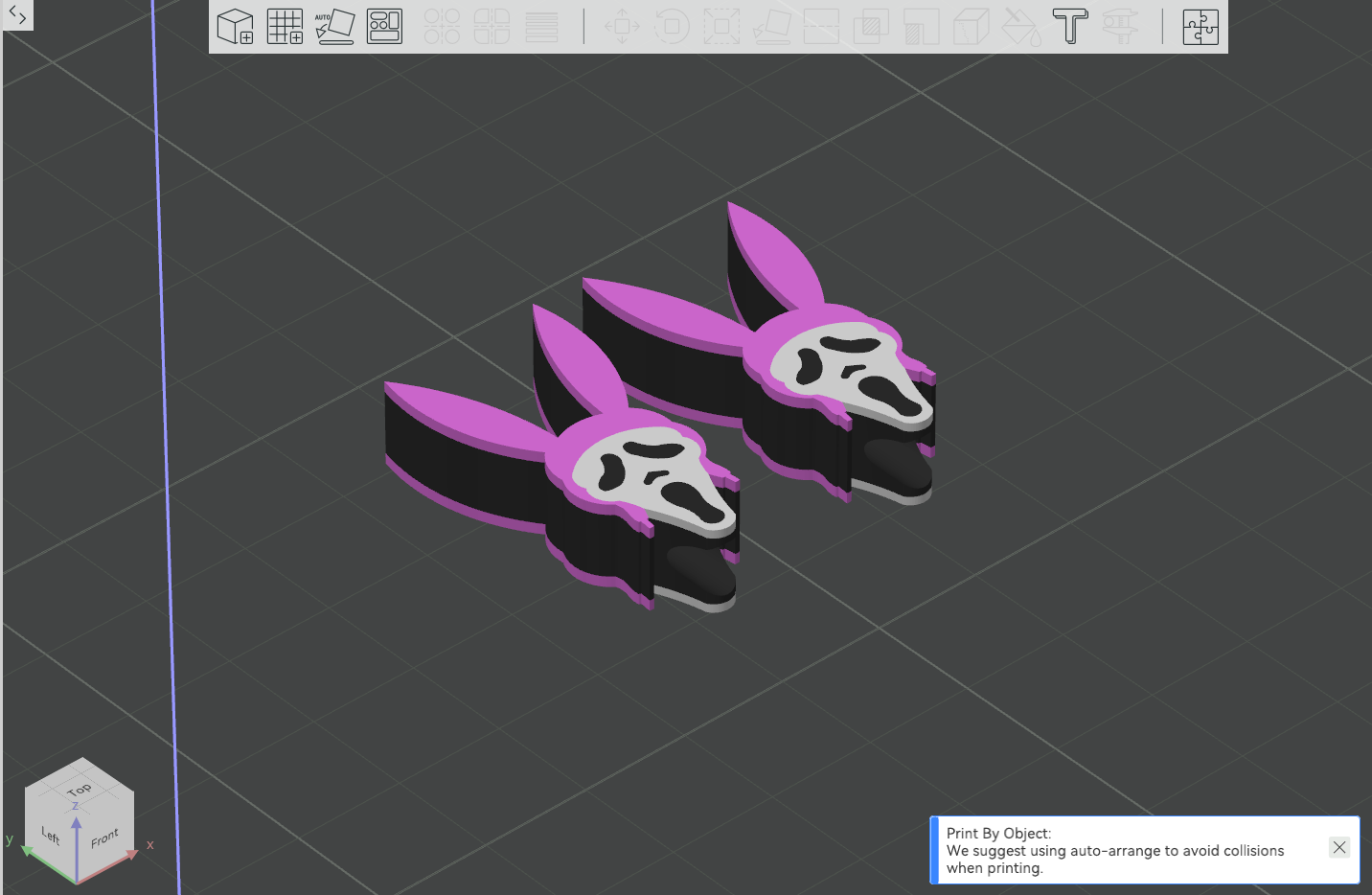Open the Seam Painting tool
The height and width of the screenshot is (895, 1372).
tap(971, 26)
